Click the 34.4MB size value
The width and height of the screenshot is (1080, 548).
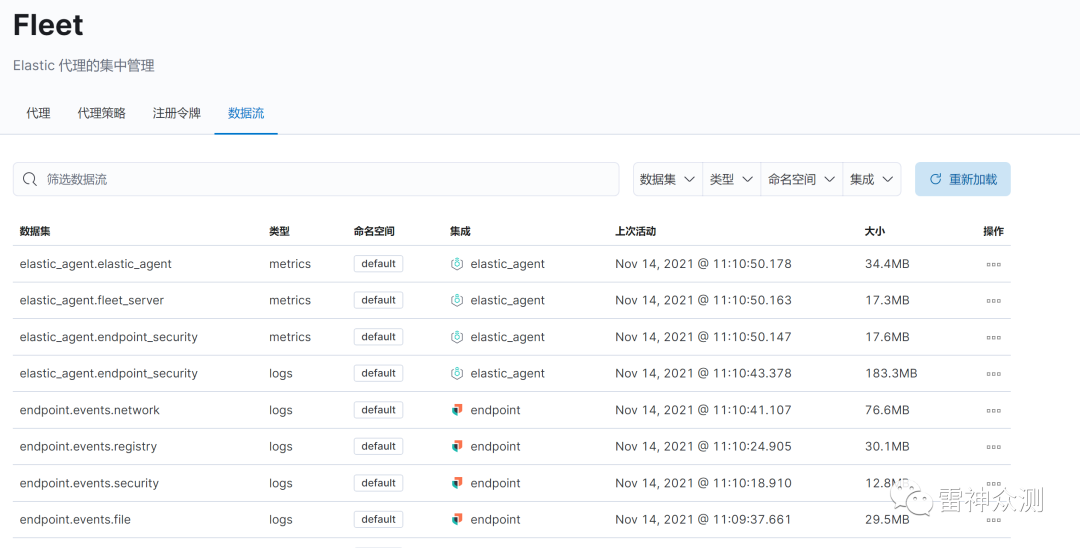[887, 264]
